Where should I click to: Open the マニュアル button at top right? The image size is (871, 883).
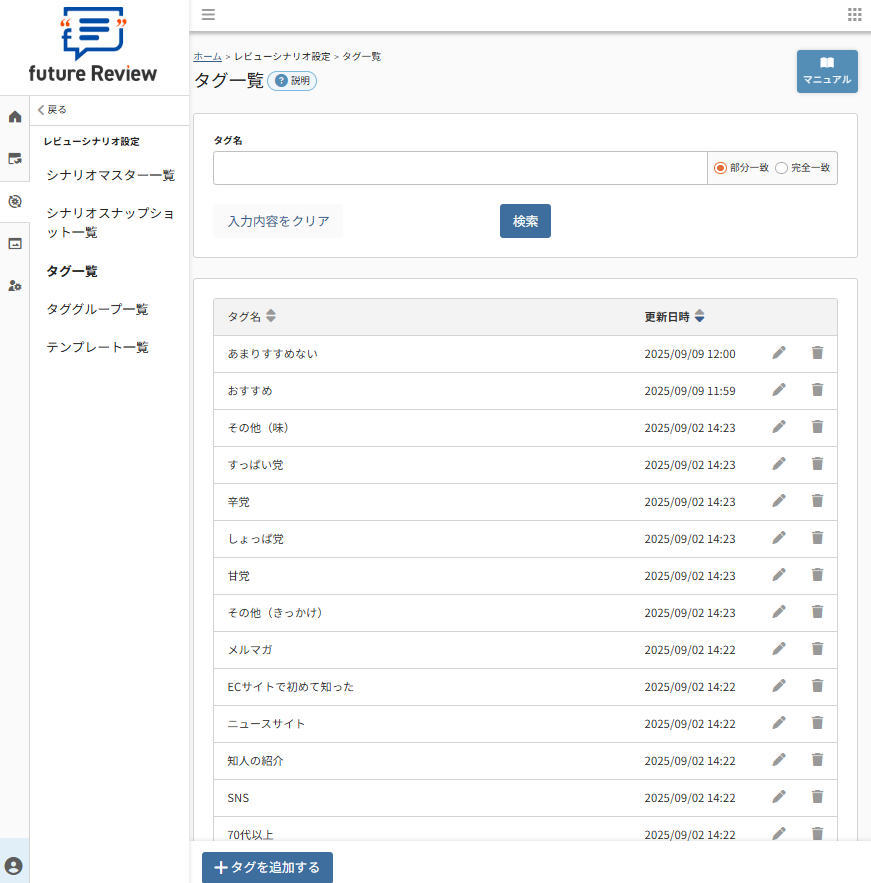tap(827, 71)
